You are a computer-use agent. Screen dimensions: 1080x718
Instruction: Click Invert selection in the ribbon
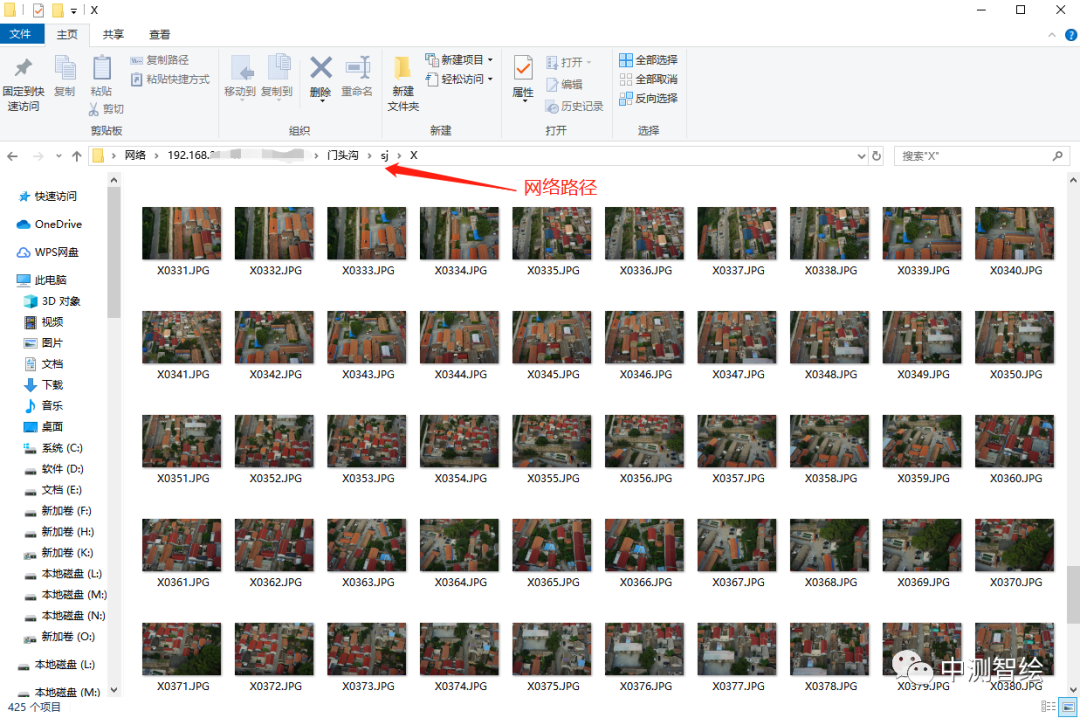[648, 99]
